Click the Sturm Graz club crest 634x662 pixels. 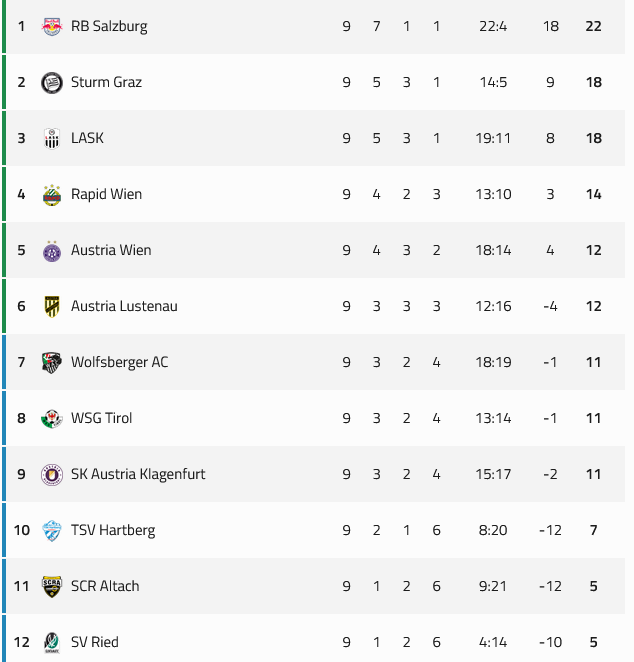coord(52,82)
